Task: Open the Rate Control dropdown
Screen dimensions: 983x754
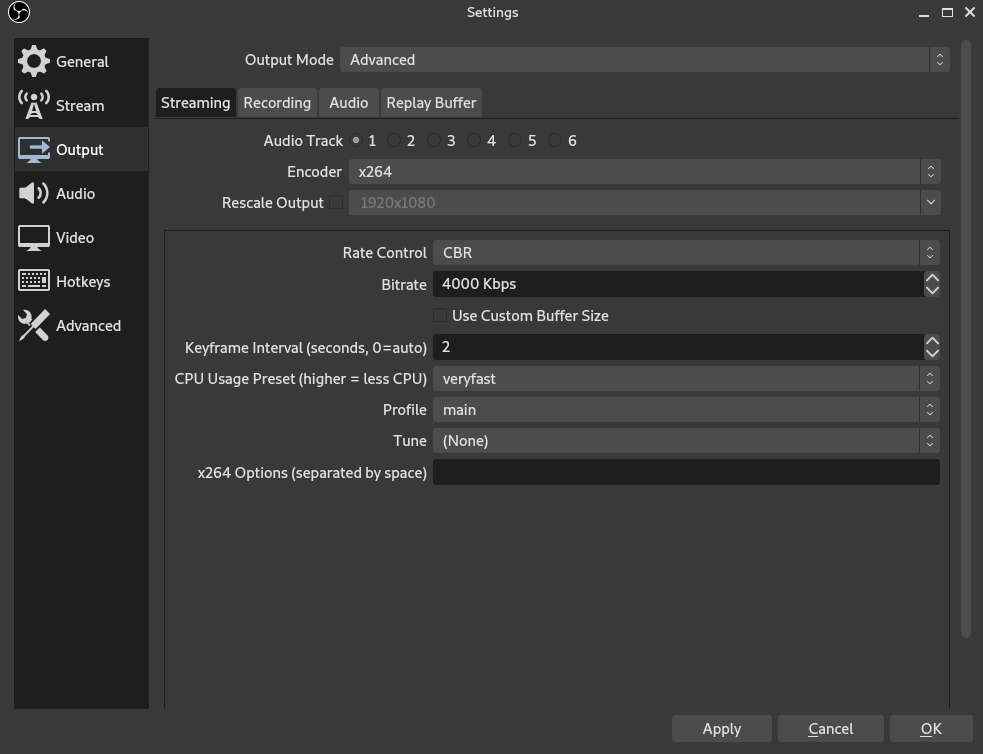Action: click(686, 253)
